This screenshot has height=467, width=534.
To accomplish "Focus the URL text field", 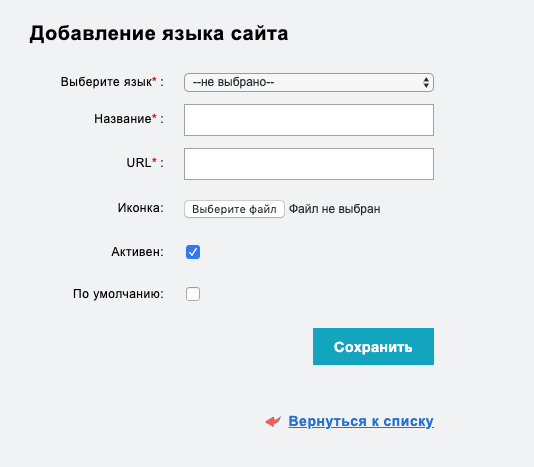I will pos(309,164).
